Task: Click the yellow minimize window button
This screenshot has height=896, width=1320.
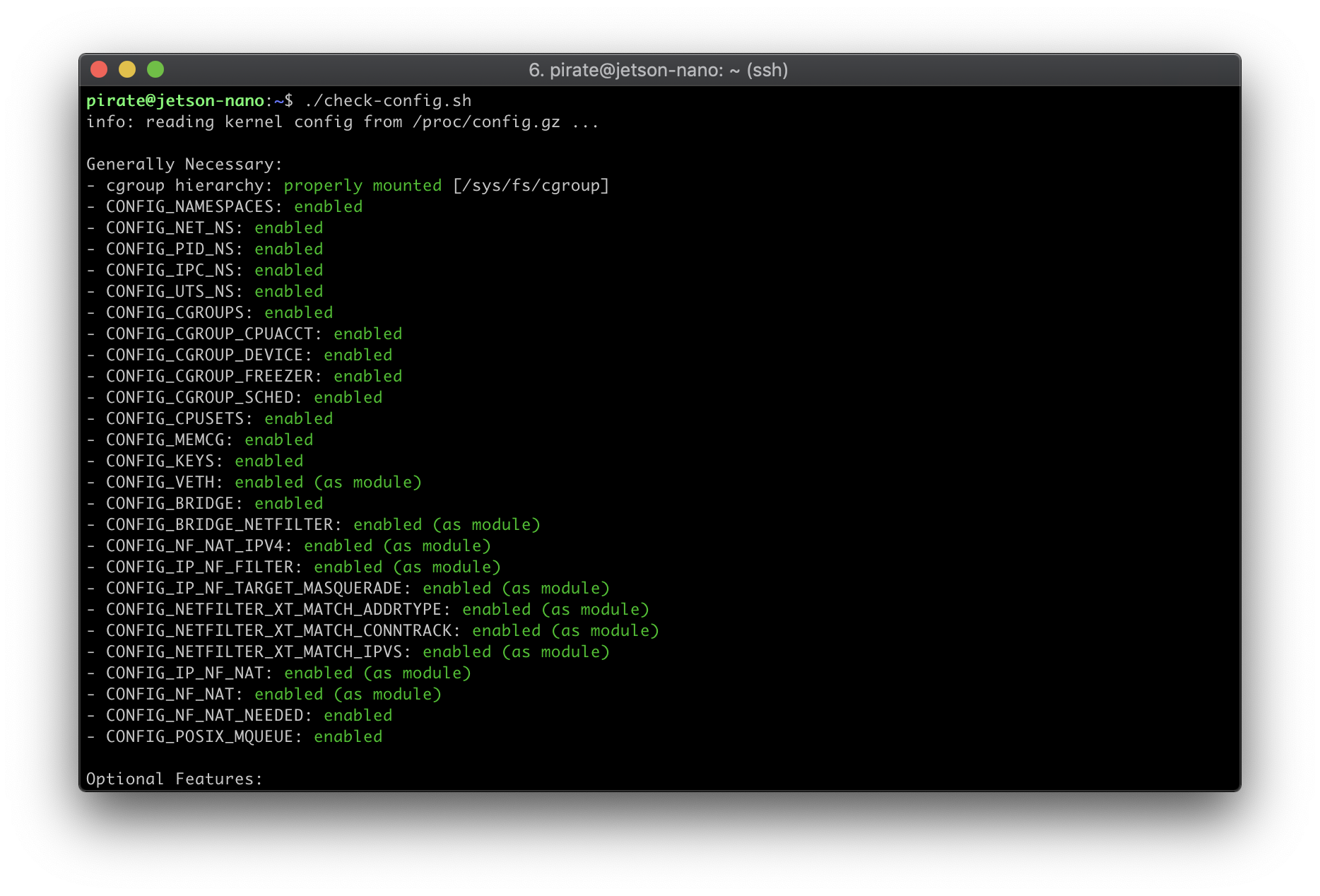Action: [x=127, y=69]
